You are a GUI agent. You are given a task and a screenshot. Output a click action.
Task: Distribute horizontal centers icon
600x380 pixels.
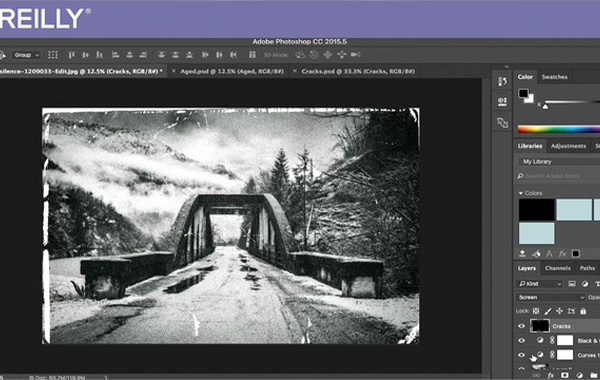click(219, 55)
